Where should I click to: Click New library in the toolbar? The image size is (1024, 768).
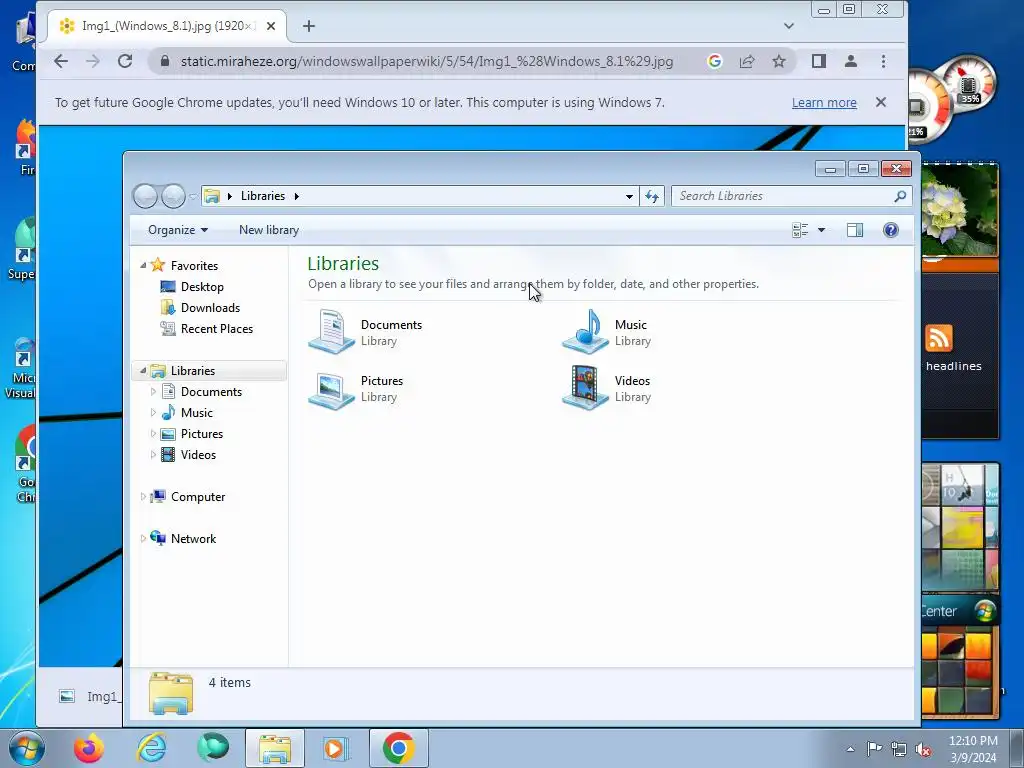point(269,230)
